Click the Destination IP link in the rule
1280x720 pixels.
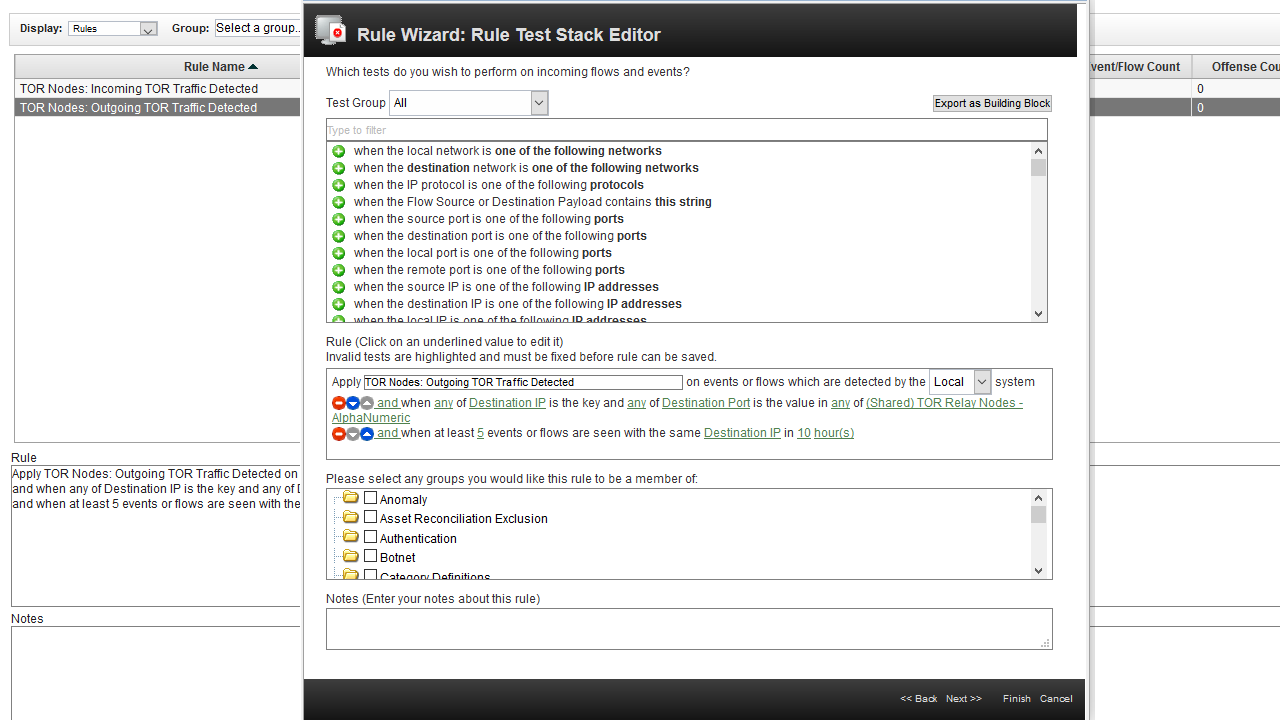coord(507,403)
